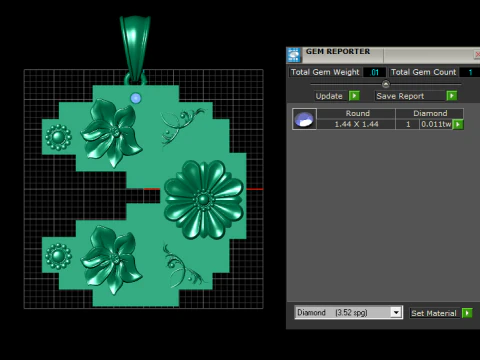
Task: Close the Gem Reporter panel
Action: coord(477,54)
